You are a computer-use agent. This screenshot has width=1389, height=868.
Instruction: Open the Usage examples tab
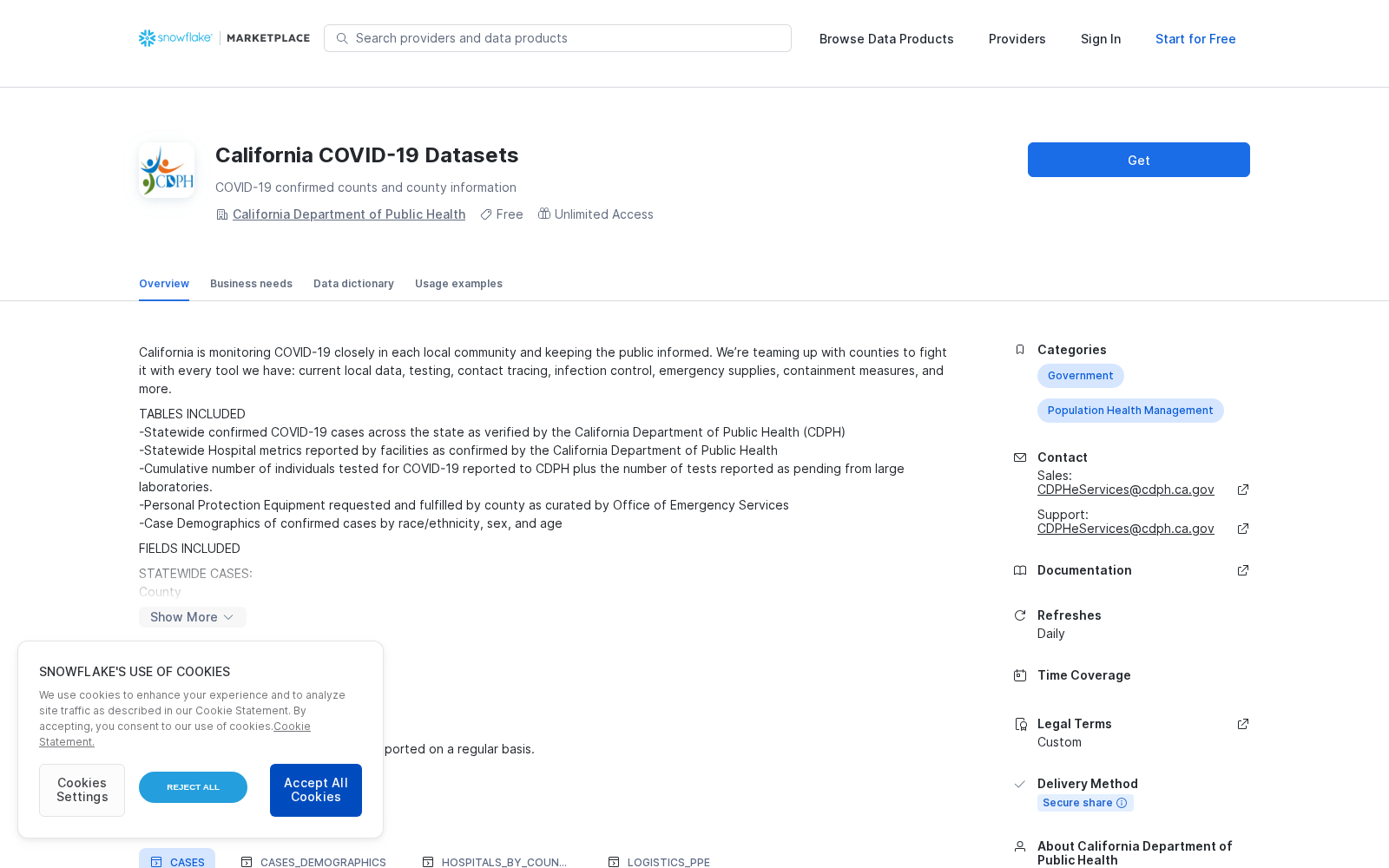click(458, 284)
